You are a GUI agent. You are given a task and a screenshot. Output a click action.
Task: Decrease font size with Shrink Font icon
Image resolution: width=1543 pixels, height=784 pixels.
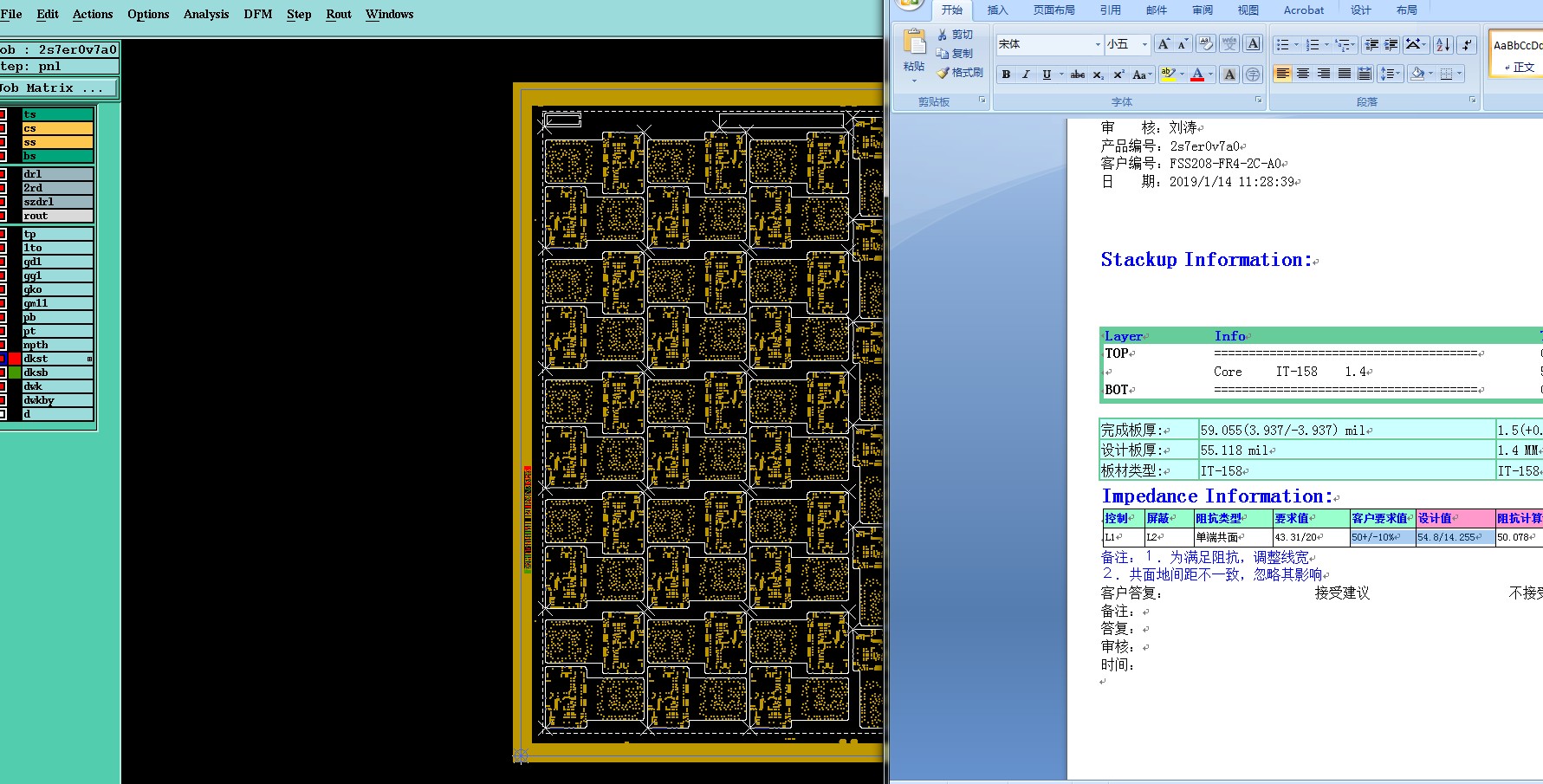click(1183, 44)
